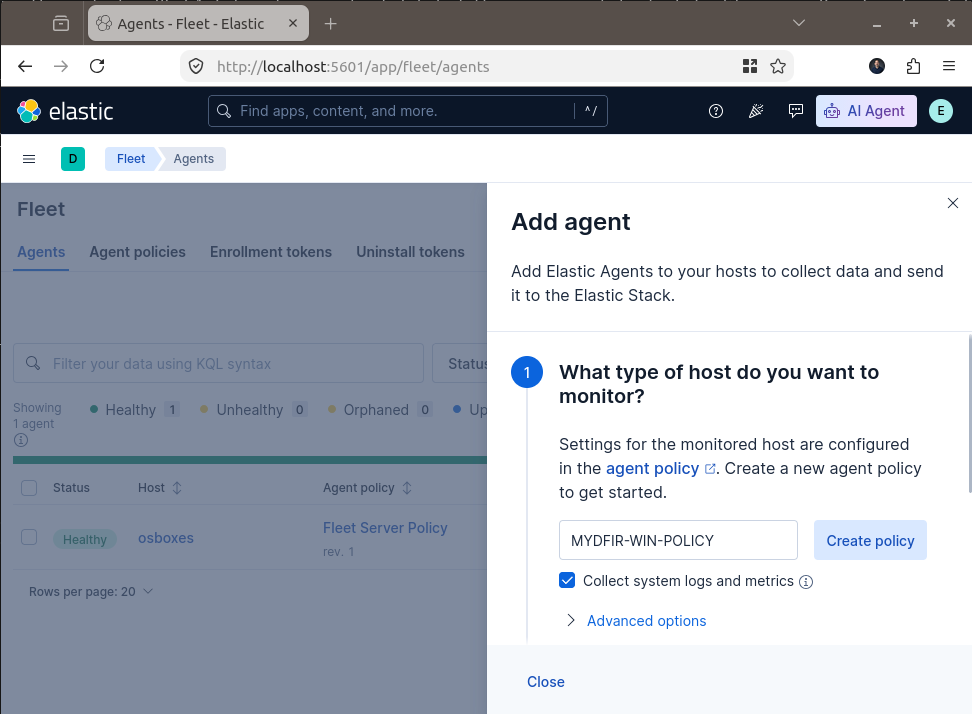The image size is (972, 714).
Task: Open the user avatar E menu
Action: (x=940, y=111)
